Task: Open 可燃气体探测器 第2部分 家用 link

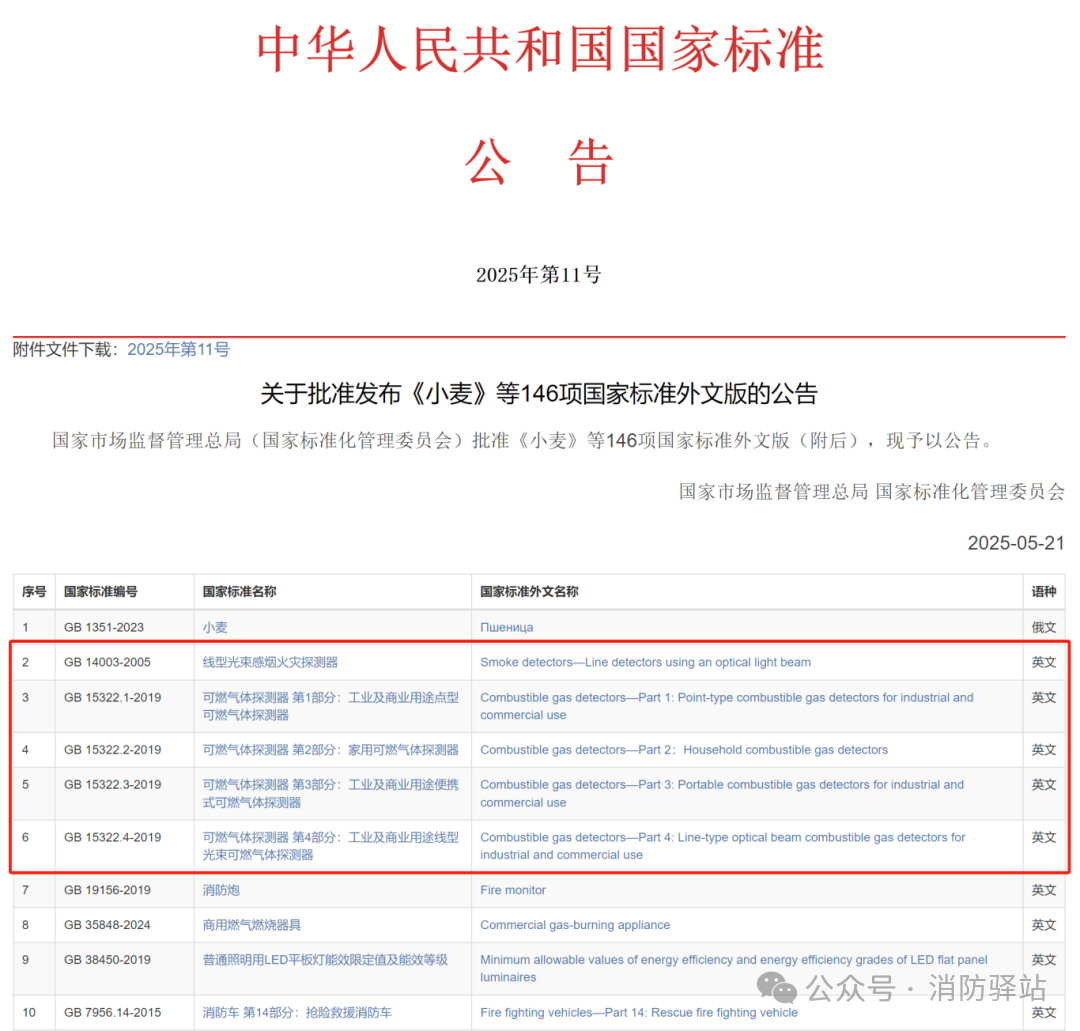Action: pyautogui.click(x=331, y=749)
